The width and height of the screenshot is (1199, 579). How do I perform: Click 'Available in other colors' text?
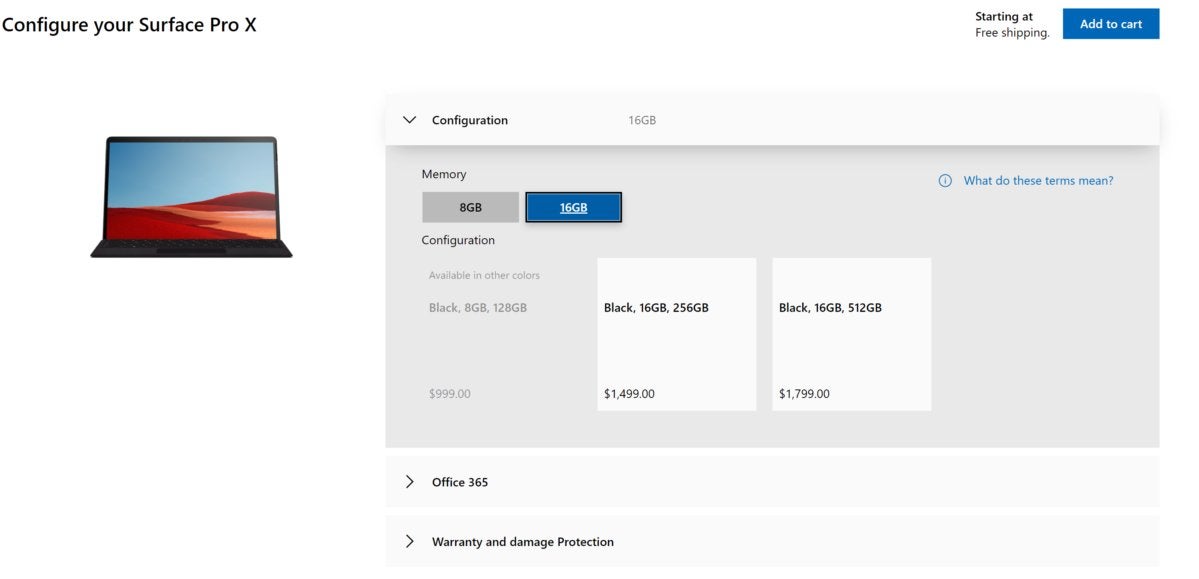point(484,275)
